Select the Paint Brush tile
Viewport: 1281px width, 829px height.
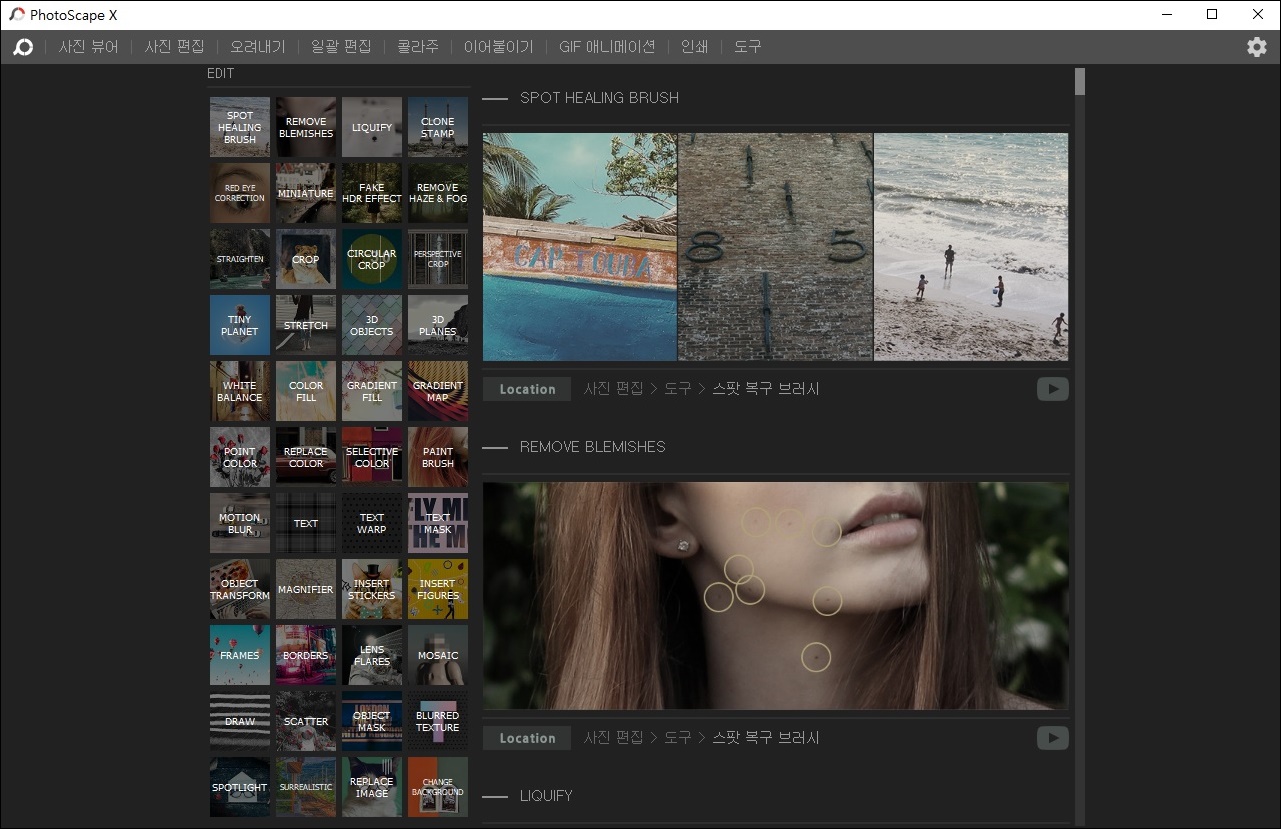coord(438,457)
